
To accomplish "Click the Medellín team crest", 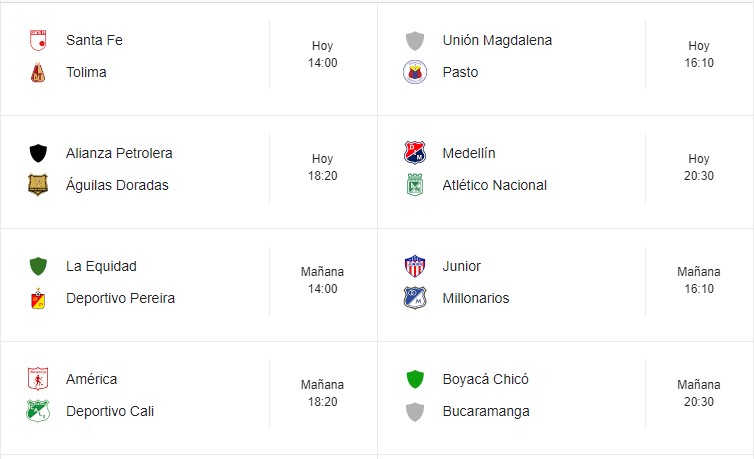I will pos(415,153).
